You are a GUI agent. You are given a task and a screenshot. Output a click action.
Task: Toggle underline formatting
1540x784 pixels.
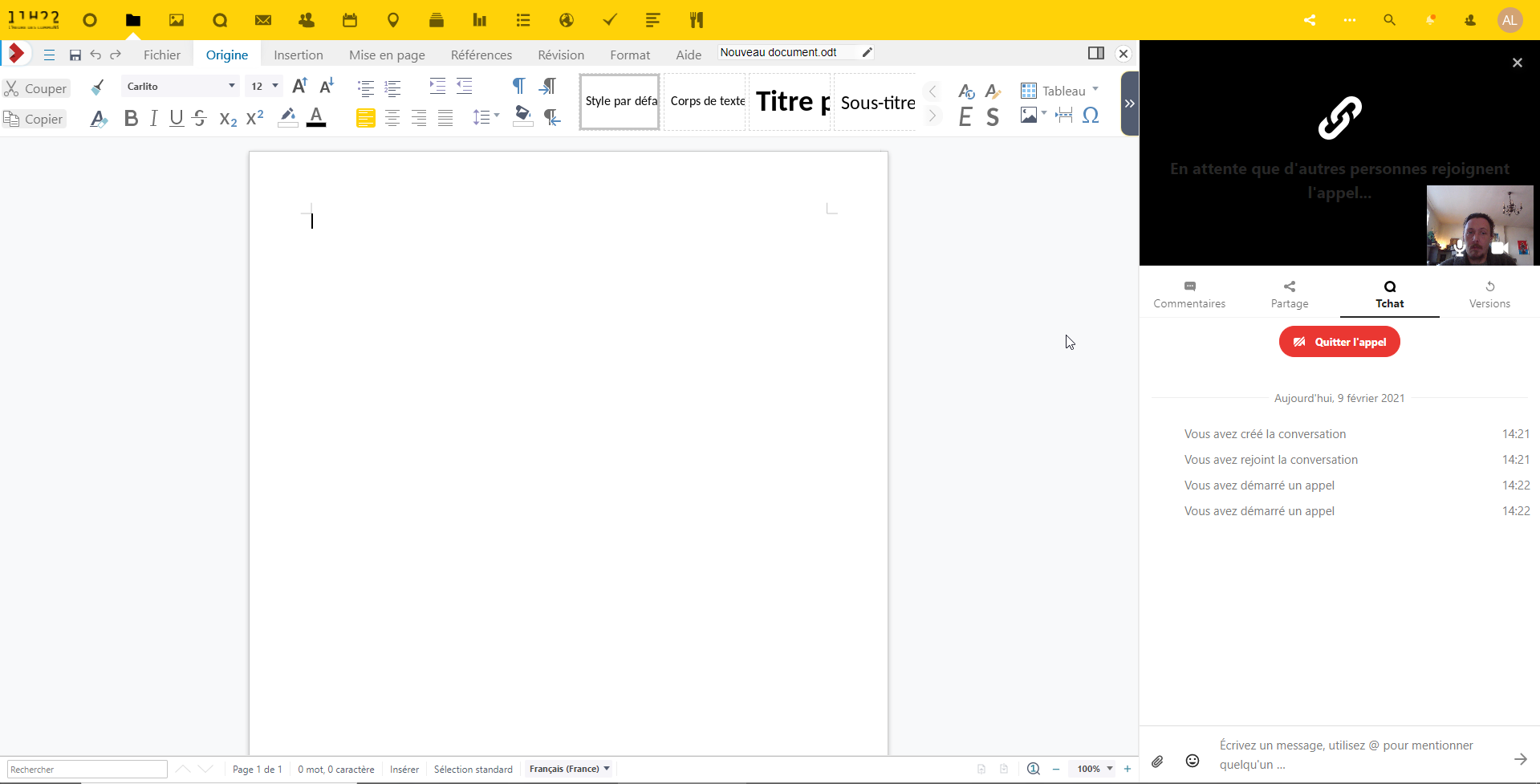tap(177, 119)
